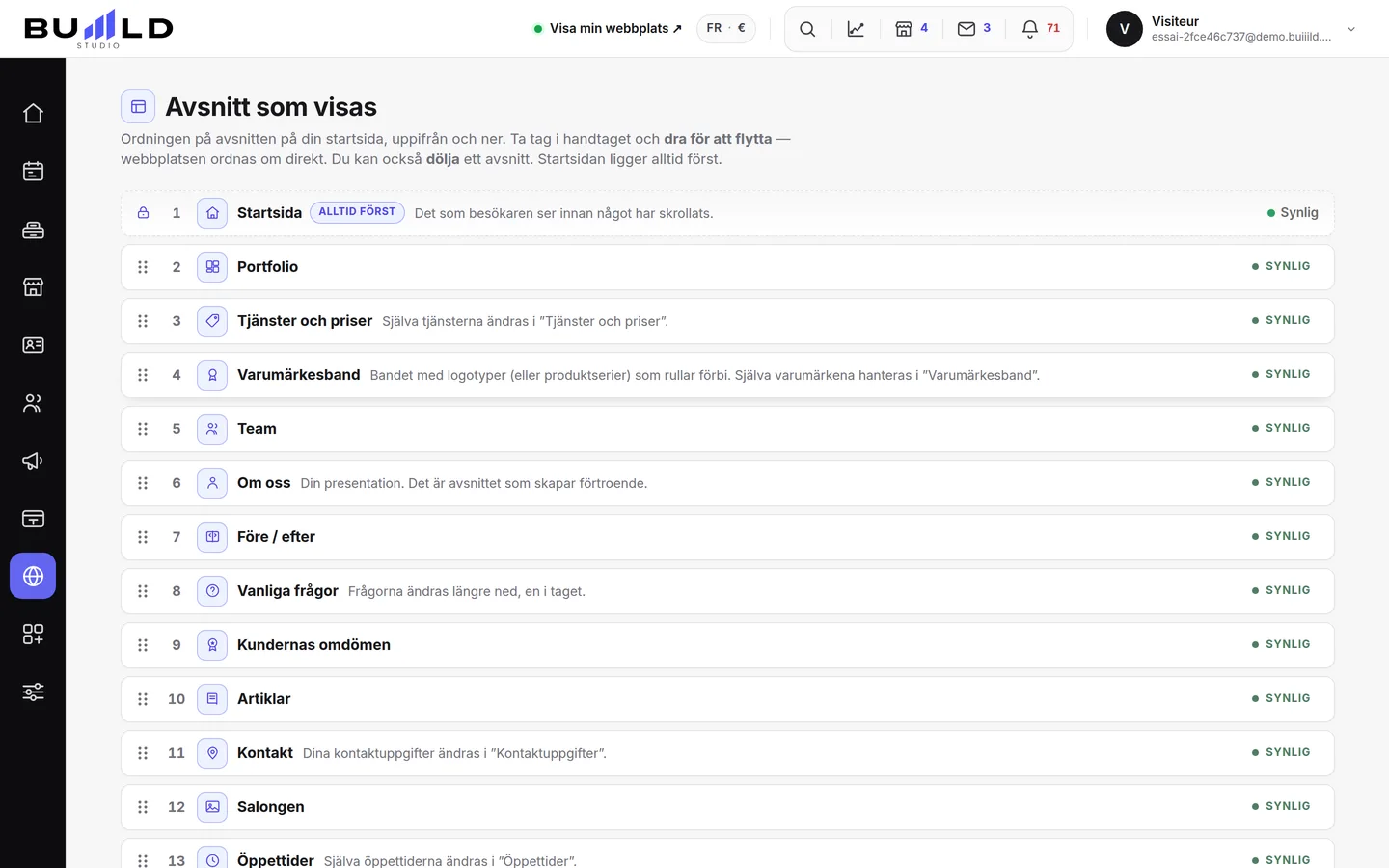
Task: Open Visa min webbplats link
Action: tap(608, 28)
